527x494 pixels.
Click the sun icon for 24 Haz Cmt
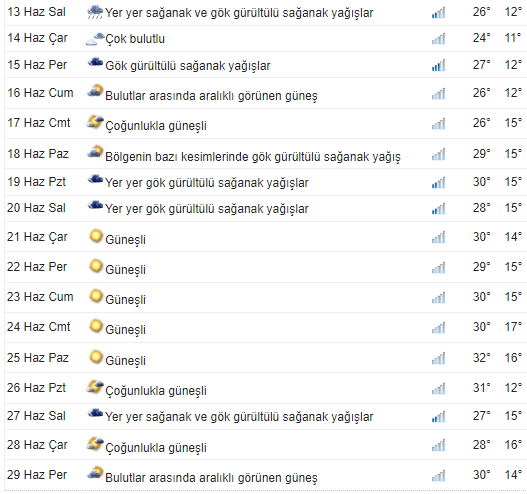pyautogui.click(x=96, y=326)
